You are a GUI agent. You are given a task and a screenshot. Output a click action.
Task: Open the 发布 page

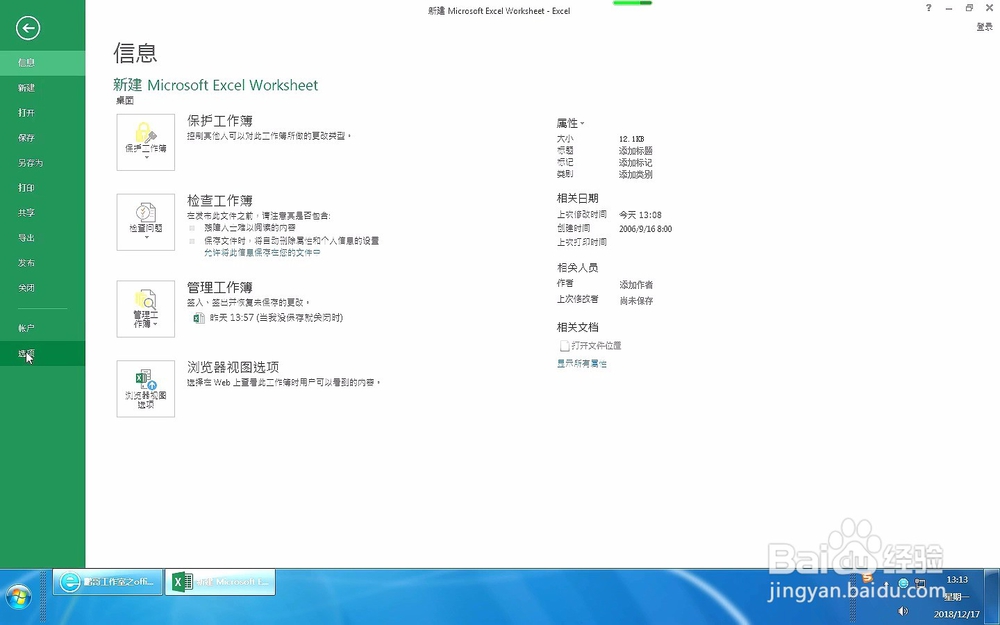coord(42,262)
